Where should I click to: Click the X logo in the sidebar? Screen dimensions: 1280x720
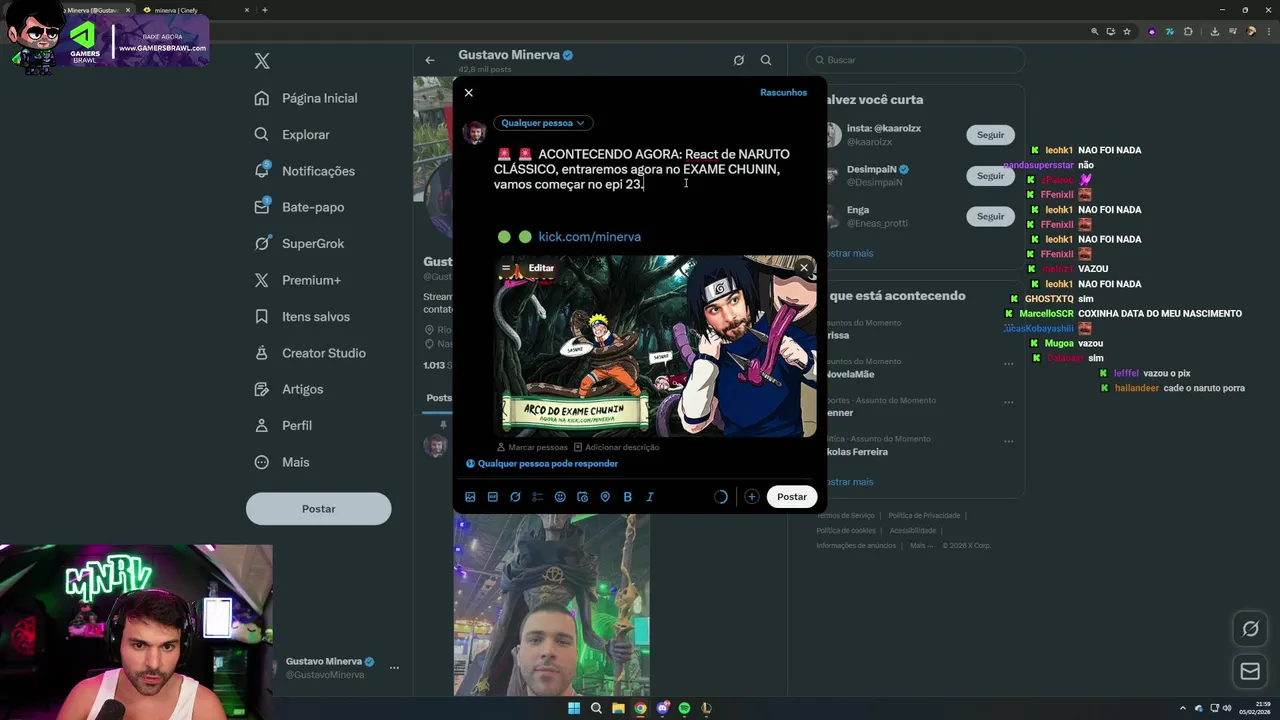pyautogui.click(x=262, y=61)
